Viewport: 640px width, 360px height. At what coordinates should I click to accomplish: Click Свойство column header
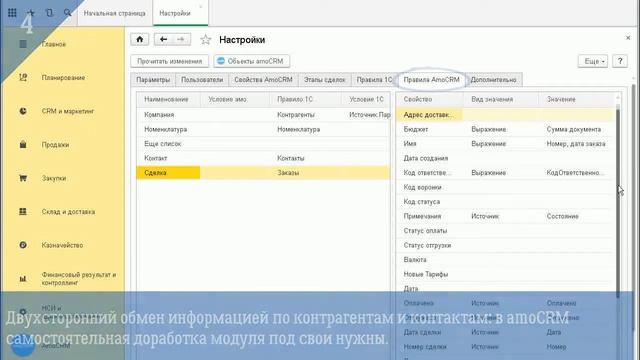click(429, 99)
